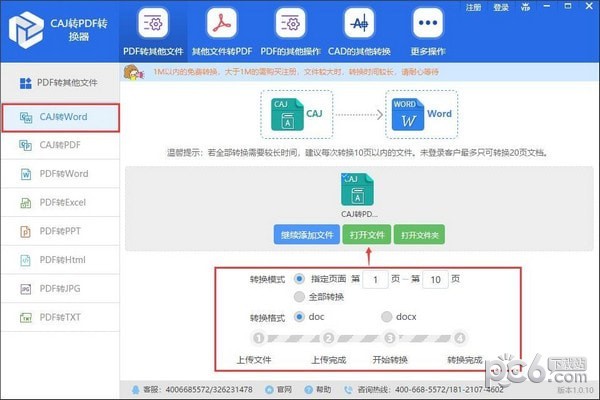Click the 咨询热线 phone icon
The width and height of the screenshot is (600, 400).
pyautogui.click(x=348, y=390)
